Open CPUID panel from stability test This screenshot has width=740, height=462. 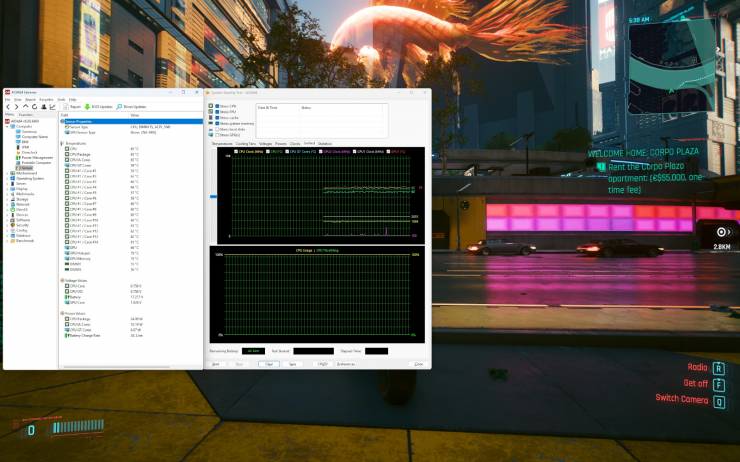pos(323,364)
